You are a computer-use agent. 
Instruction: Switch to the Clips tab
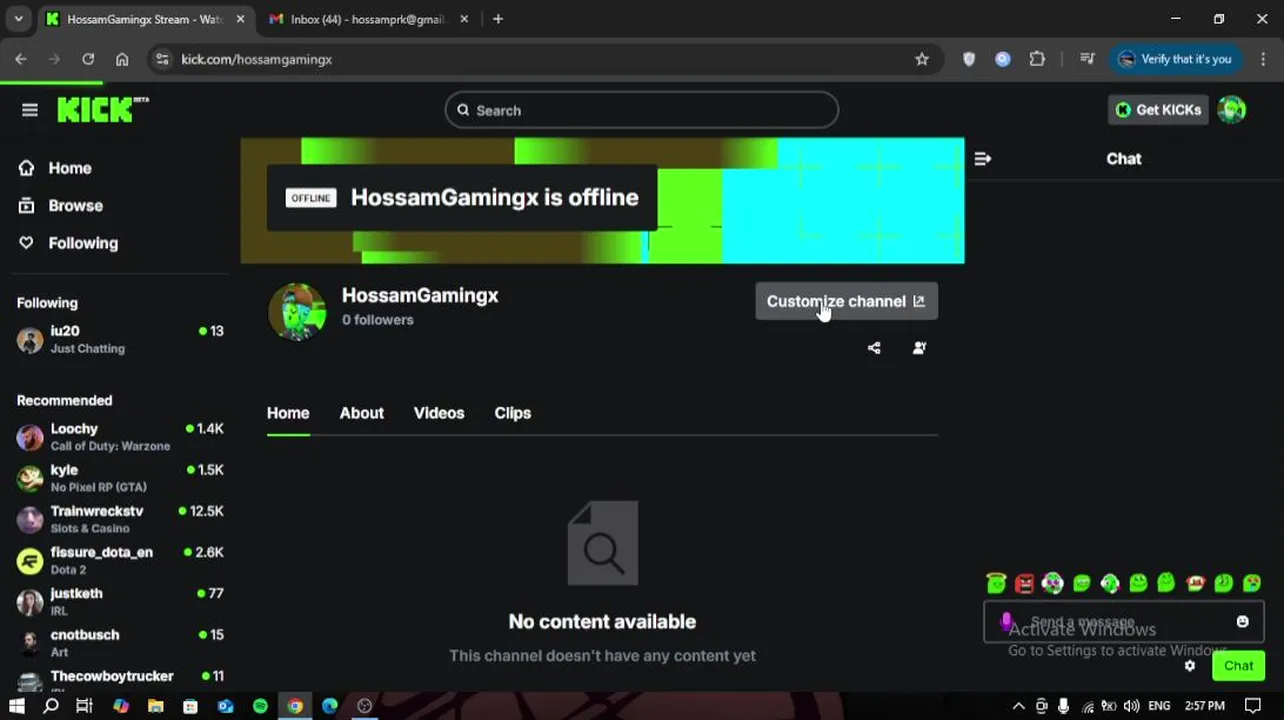pos(512,413)
